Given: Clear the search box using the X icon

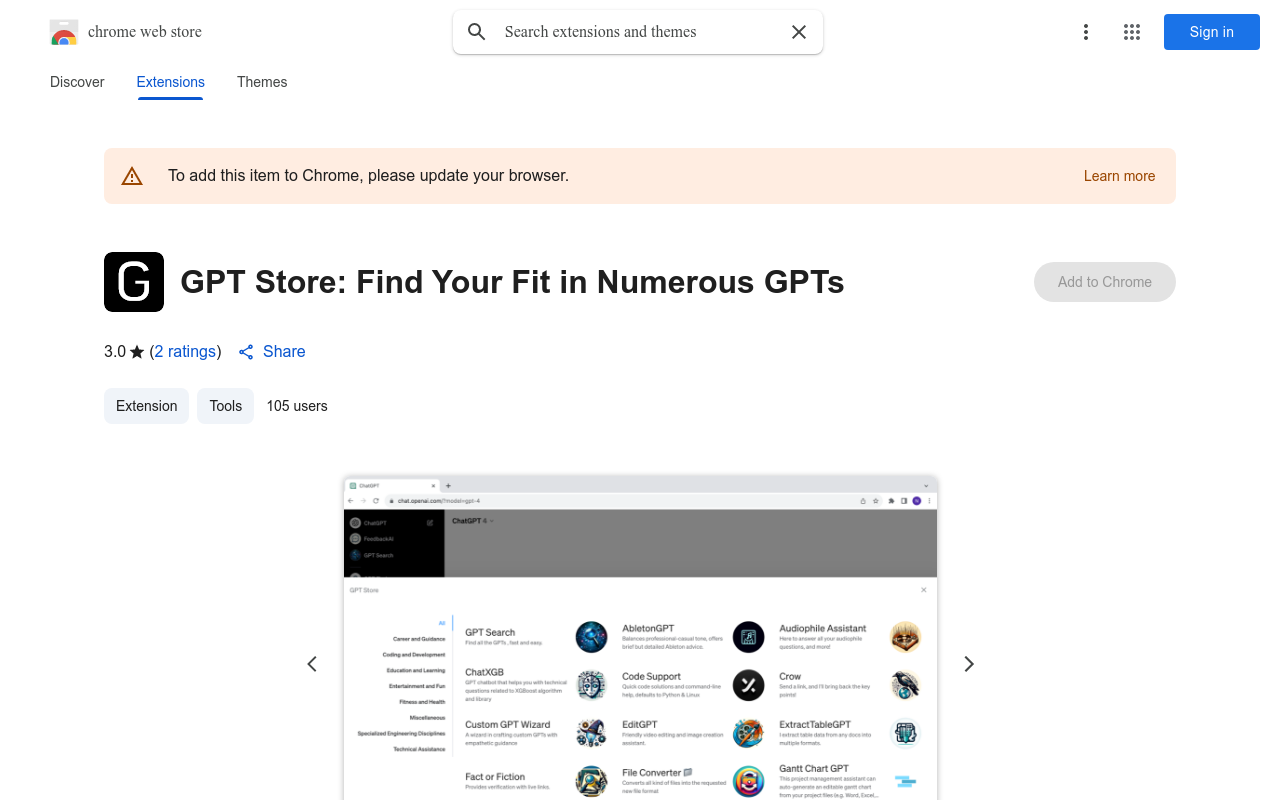Looking at the screenshot, I should (x=798, y=31).
